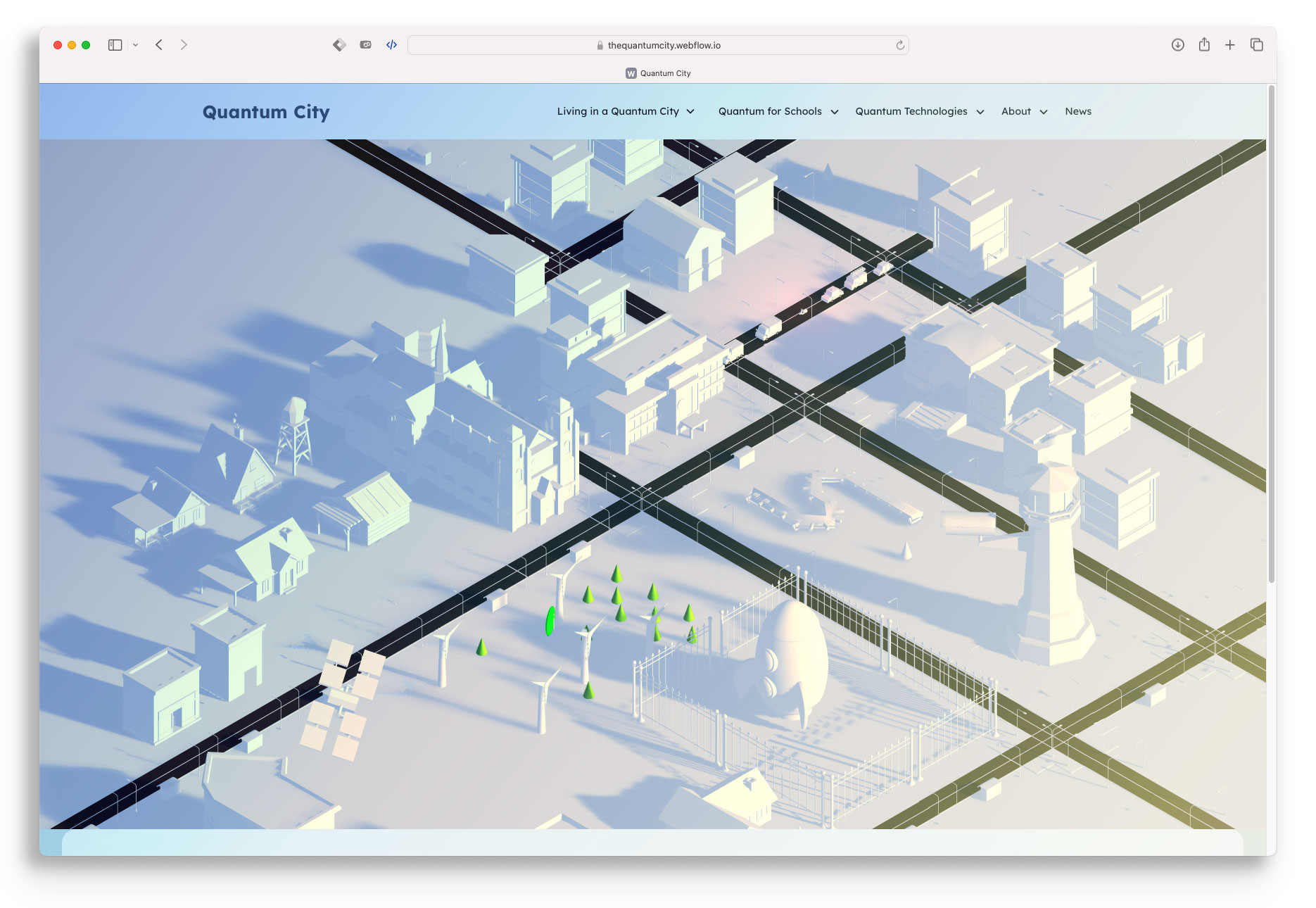Open the News page
This screenshot has height=908, width=1316.
point(1078,111)
